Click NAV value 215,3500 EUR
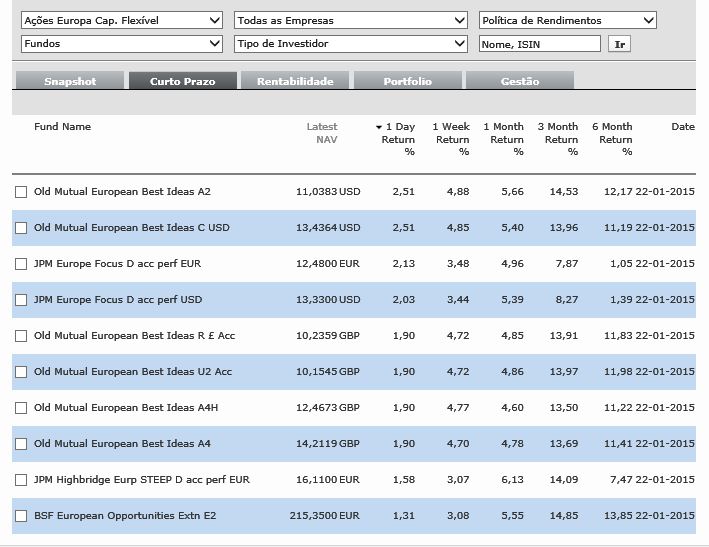709x547 pixels. click(x=325, y=515)
